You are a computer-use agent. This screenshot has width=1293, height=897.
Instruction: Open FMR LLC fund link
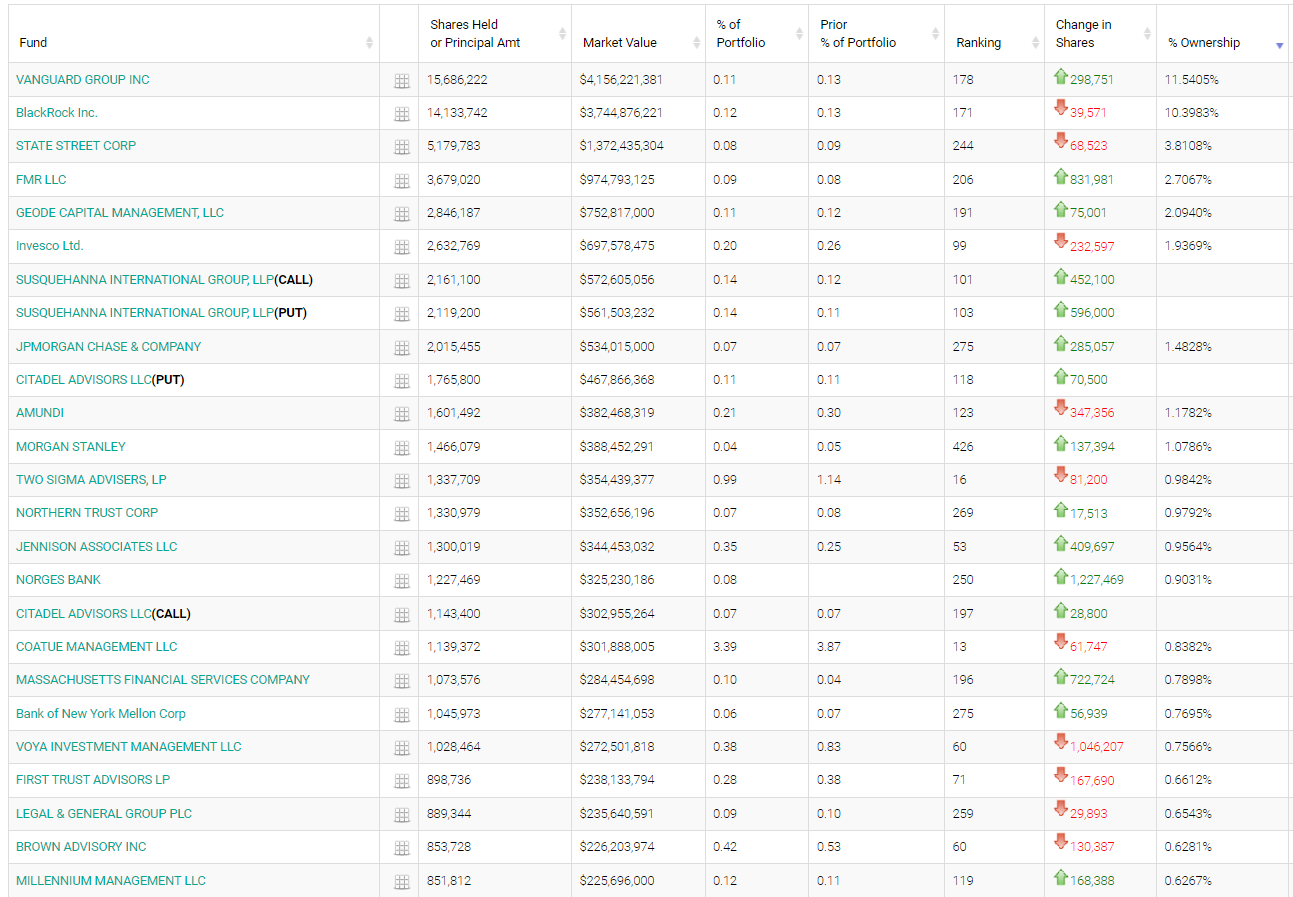(x=41, y=180)
